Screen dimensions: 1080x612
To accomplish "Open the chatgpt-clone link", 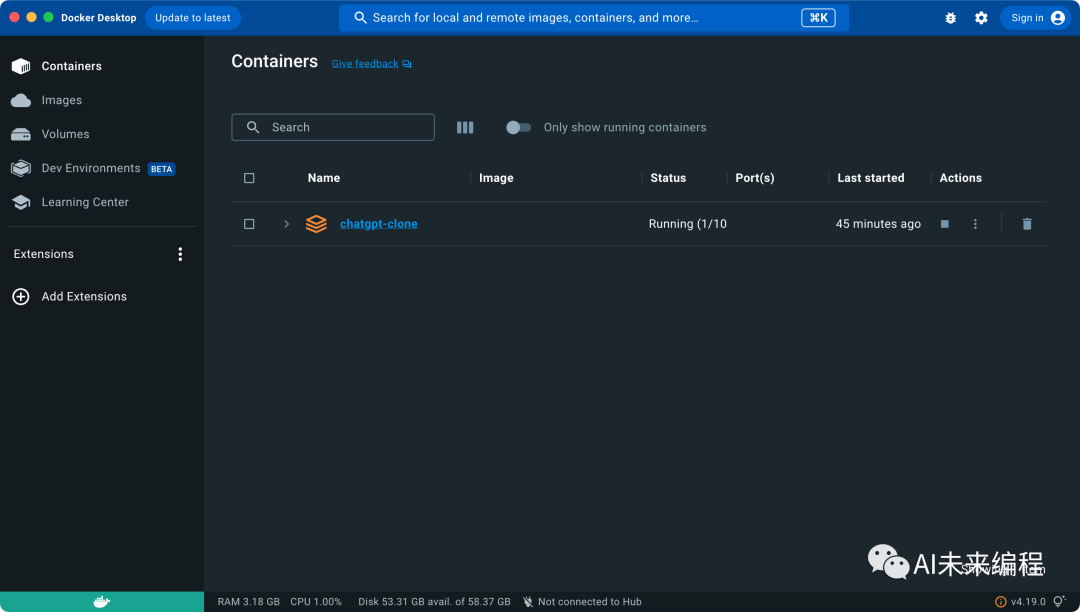I will (x=379, y=224).
